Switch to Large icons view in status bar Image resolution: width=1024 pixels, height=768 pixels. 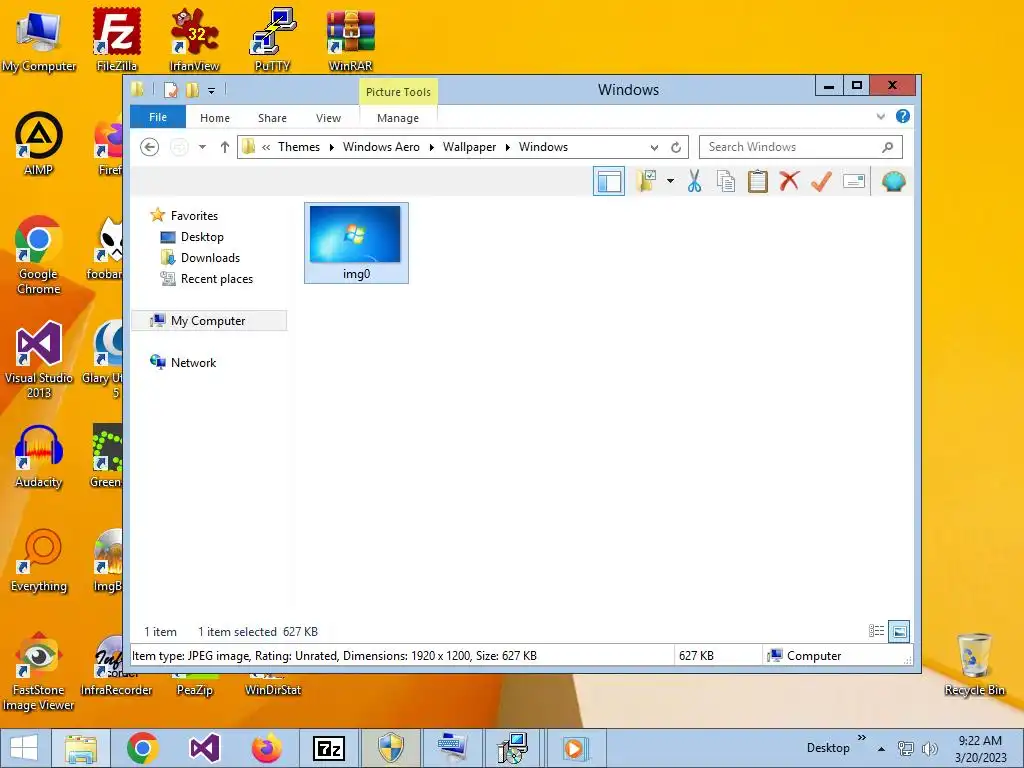(x=899, y=631)
